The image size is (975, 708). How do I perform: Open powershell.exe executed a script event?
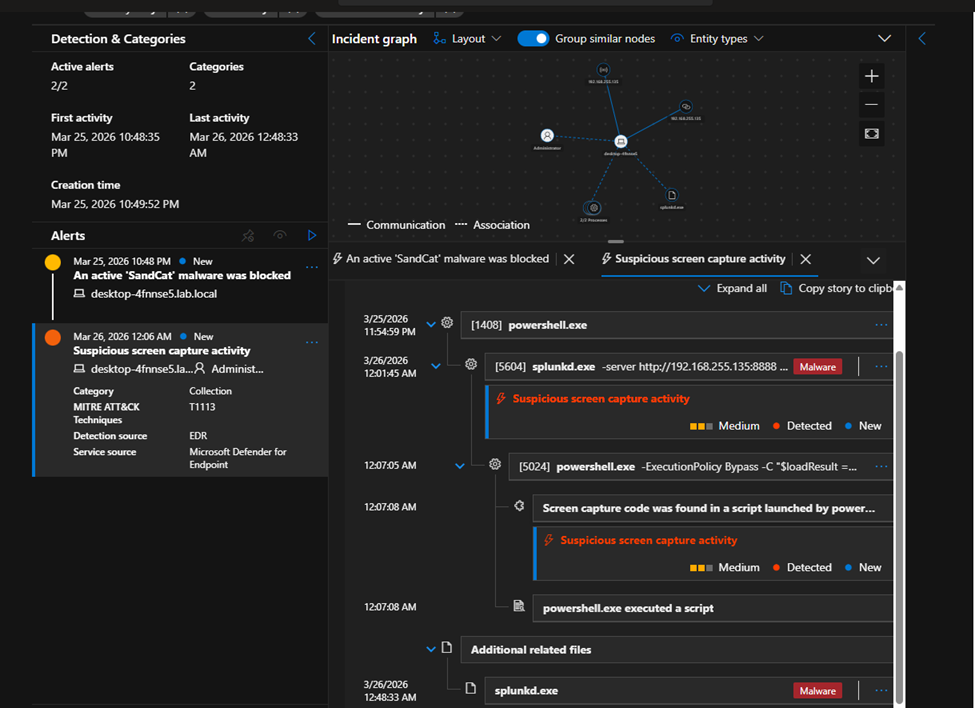tap(713, 608)
